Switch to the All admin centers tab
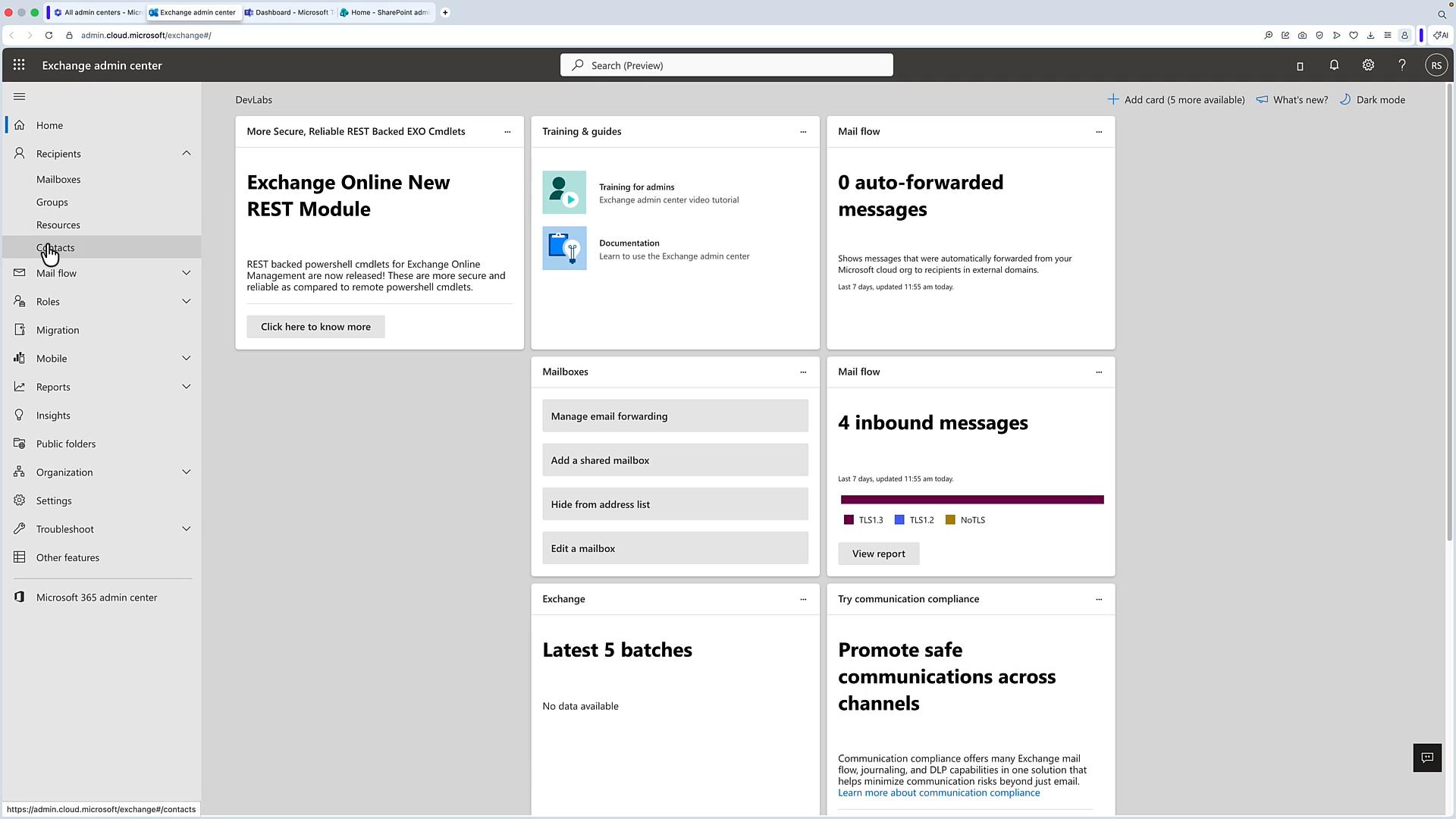This screenshot has height=819, width=1456. 97,12
